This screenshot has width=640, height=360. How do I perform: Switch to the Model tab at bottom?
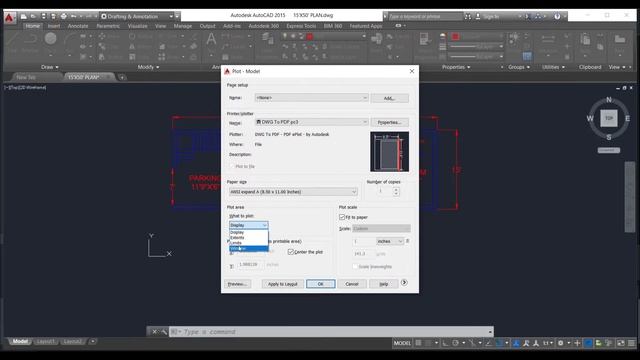[x=20, y=342]
